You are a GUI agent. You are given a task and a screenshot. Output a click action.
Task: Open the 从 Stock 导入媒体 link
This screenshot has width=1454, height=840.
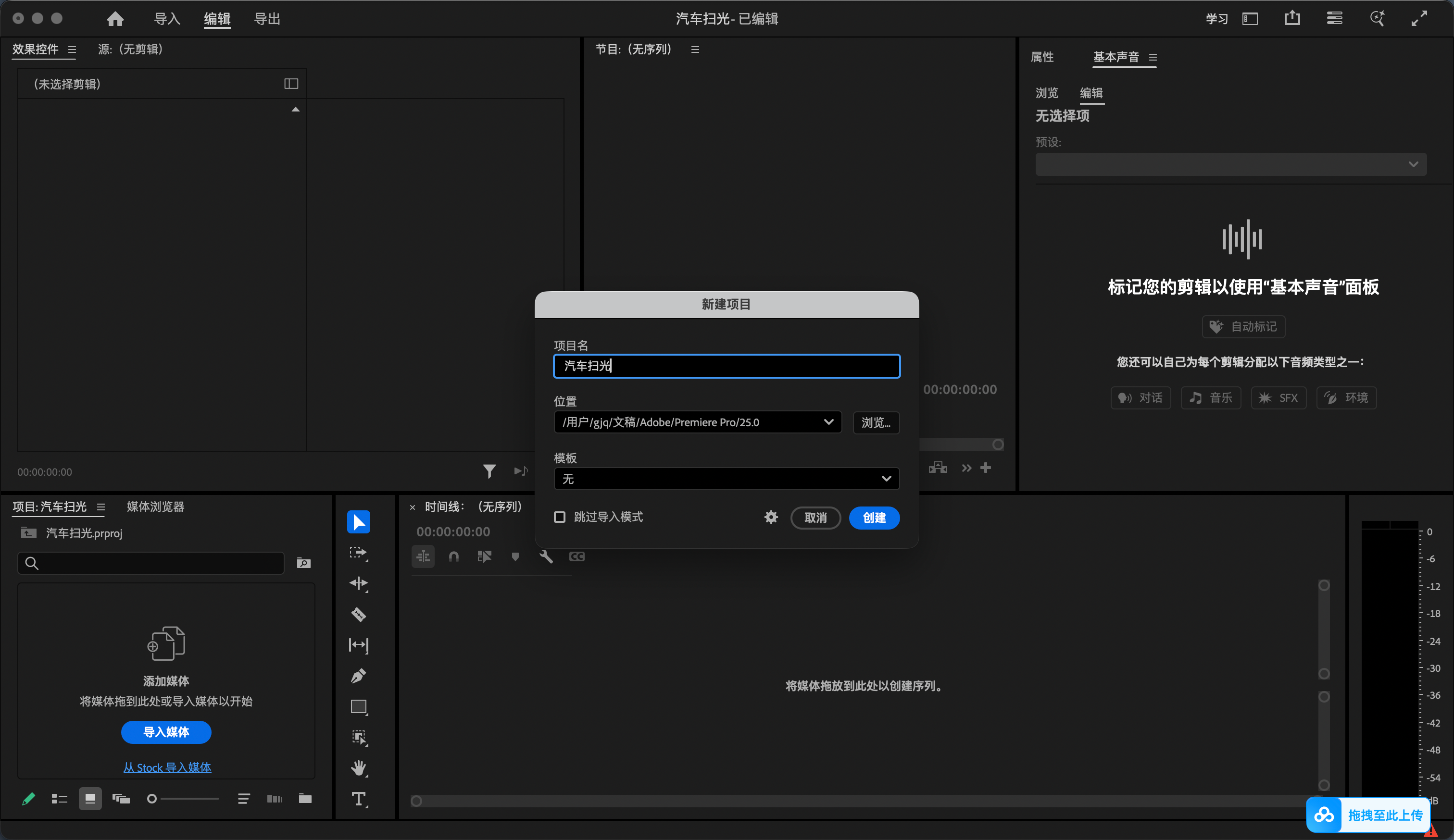click(x=167, y=768)
